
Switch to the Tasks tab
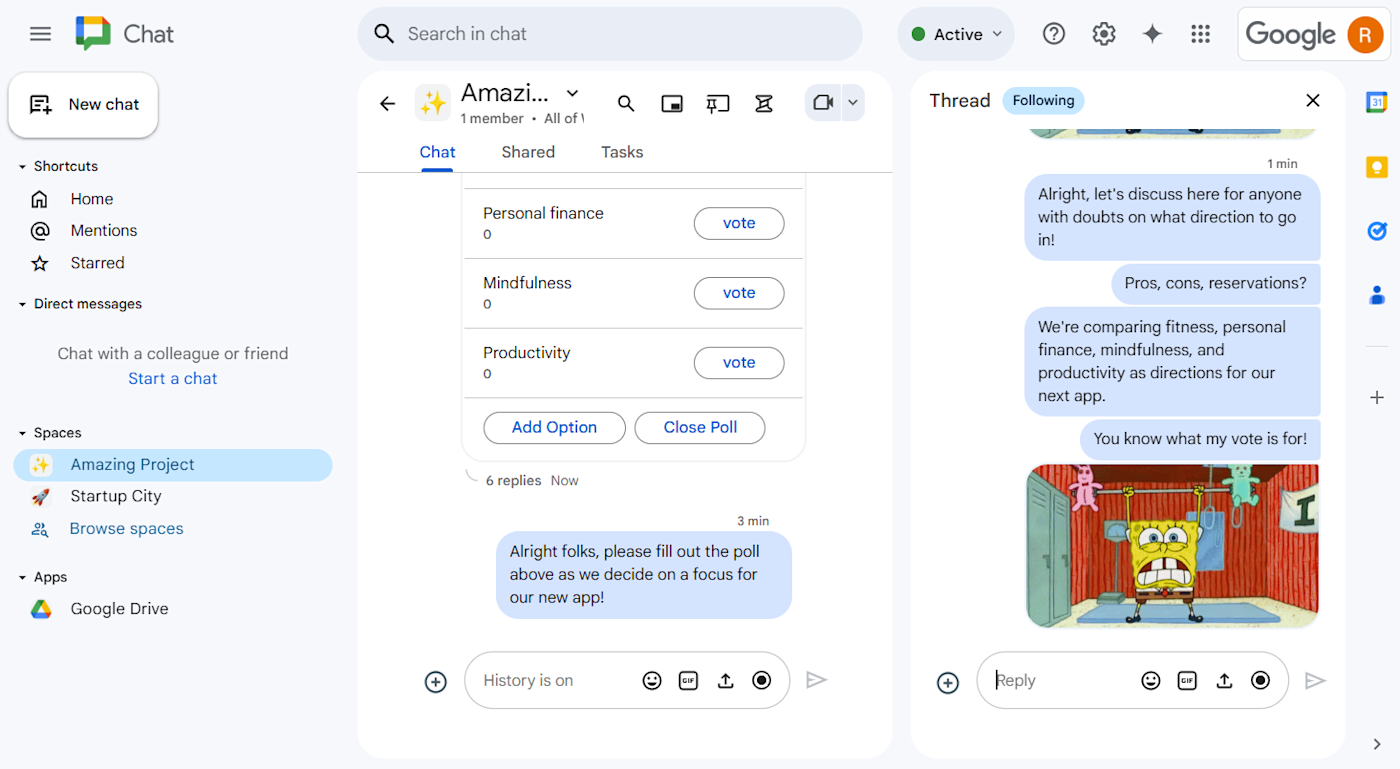point(622,152)
